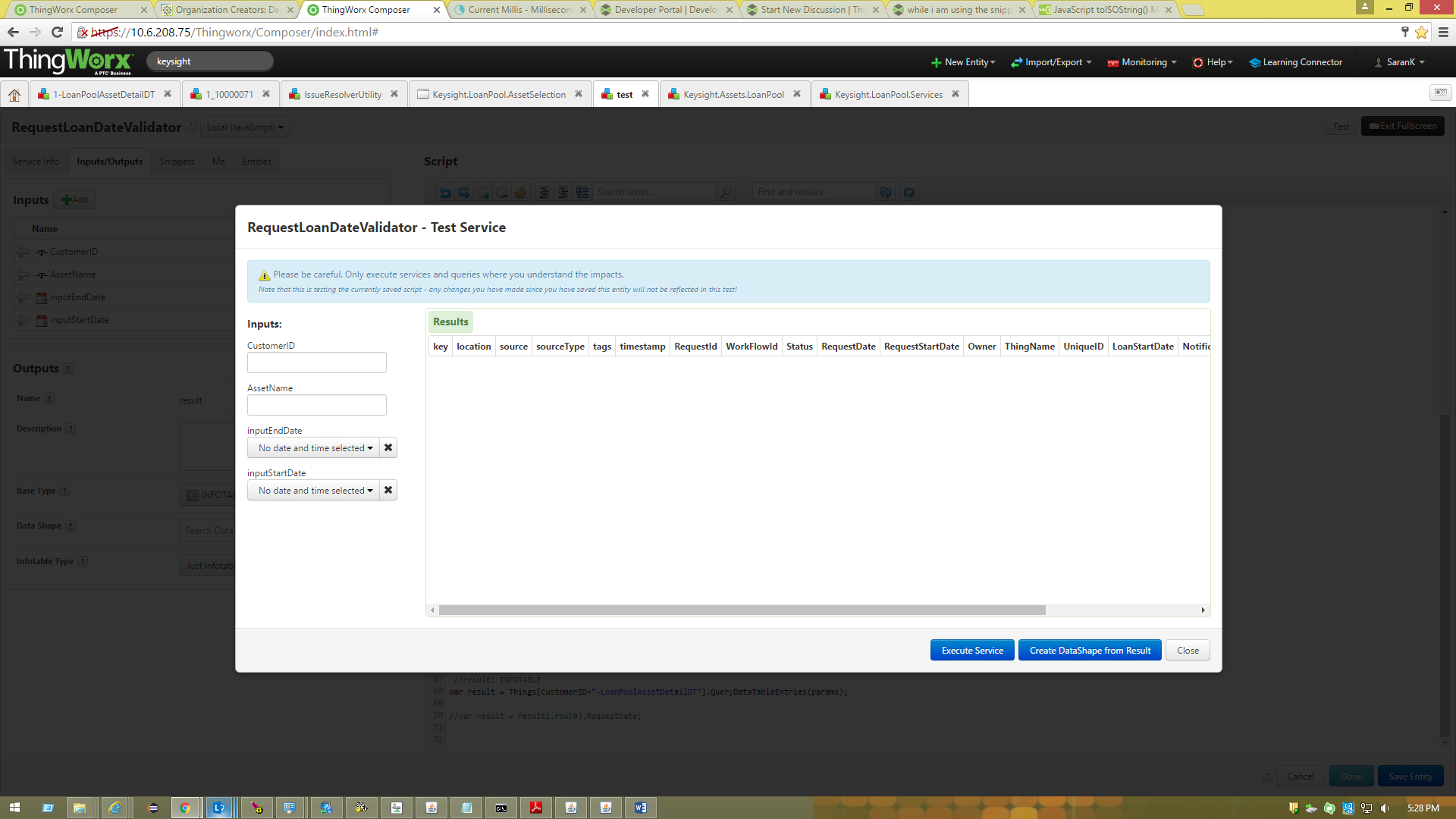
Task: Switch to the 1_10000071 tab
Action: (x=229, y=95)
